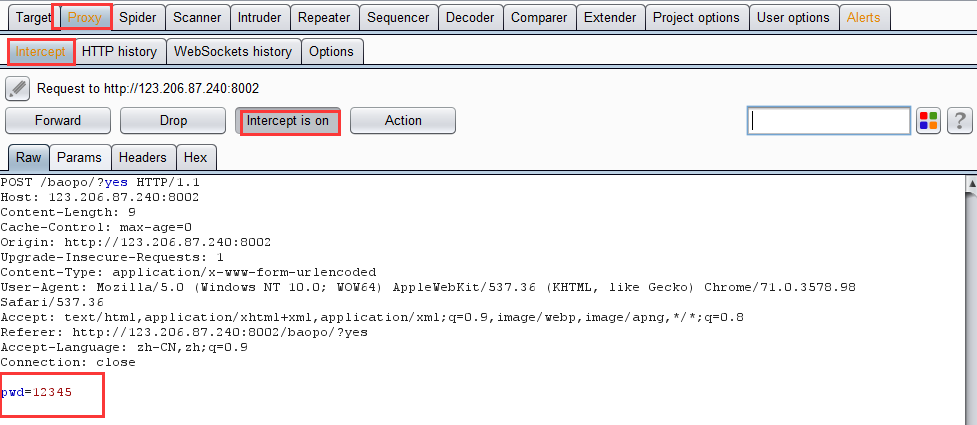Click the Content-Type header line

pyautogui.click(x=188, y=272)
